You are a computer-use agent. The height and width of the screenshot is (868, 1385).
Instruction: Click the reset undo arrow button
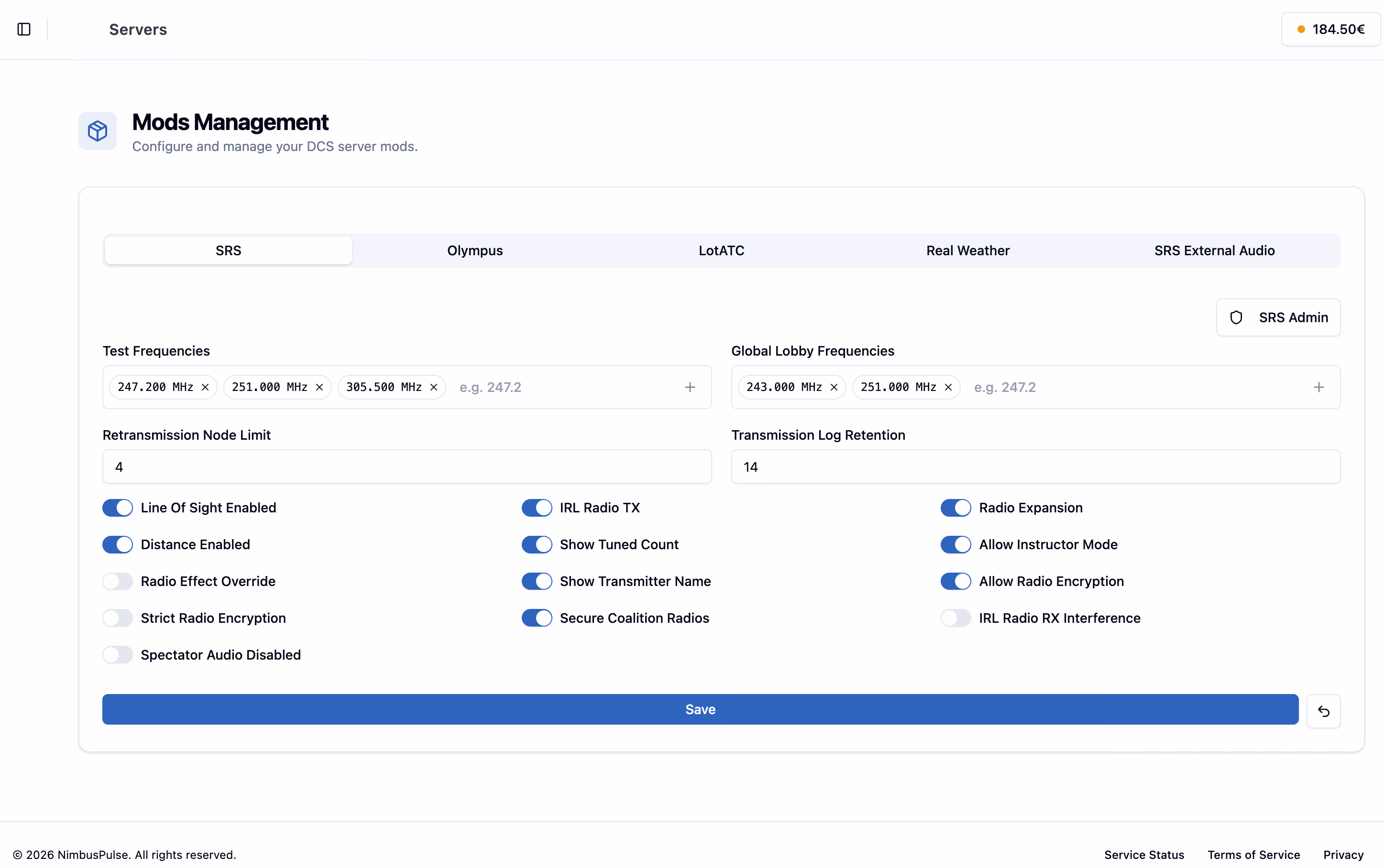(1324, 711)
